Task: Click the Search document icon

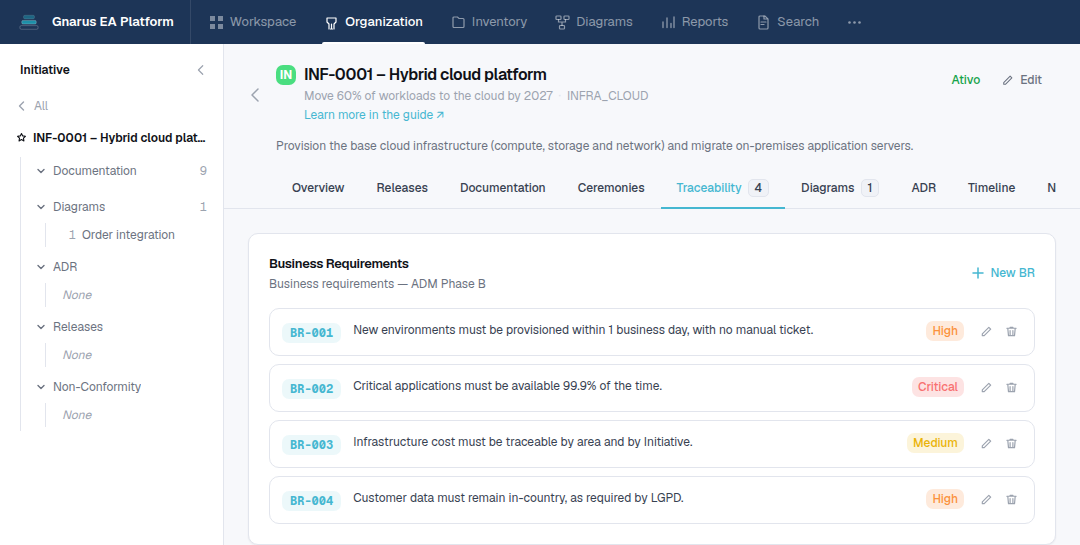Action: point(763,22)
